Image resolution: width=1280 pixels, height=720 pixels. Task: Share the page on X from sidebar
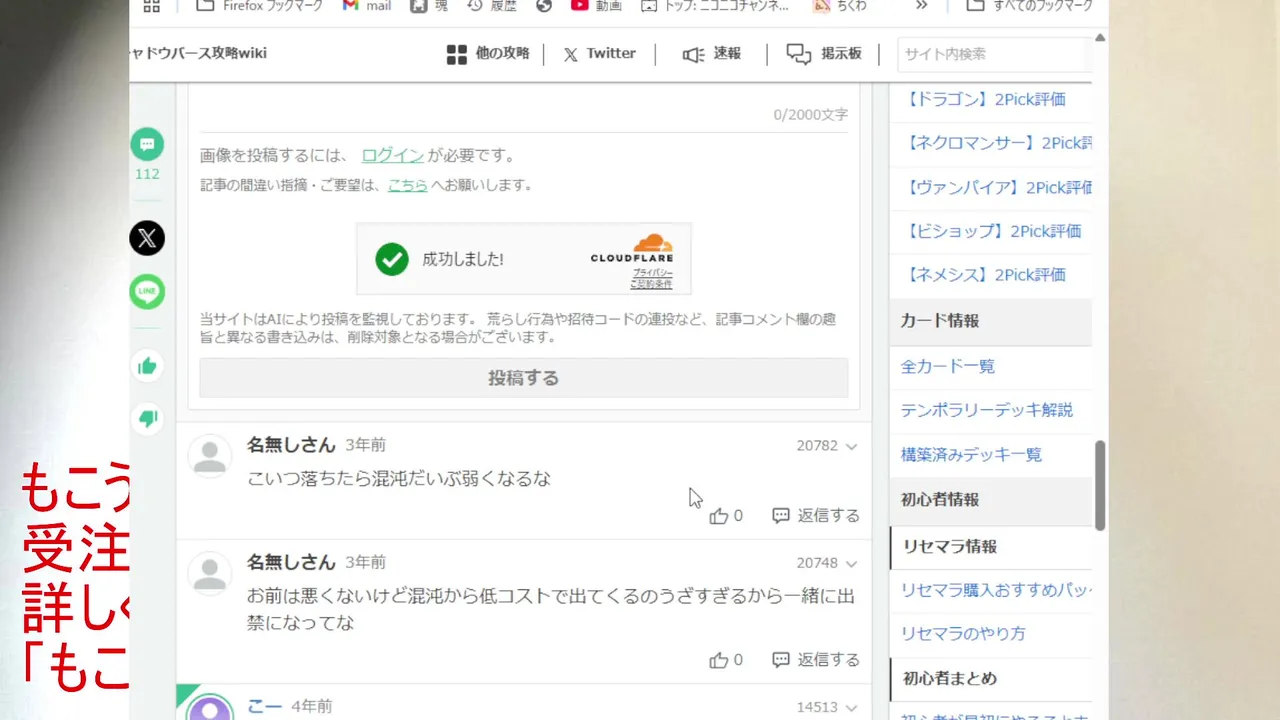[x=147, y=238]
